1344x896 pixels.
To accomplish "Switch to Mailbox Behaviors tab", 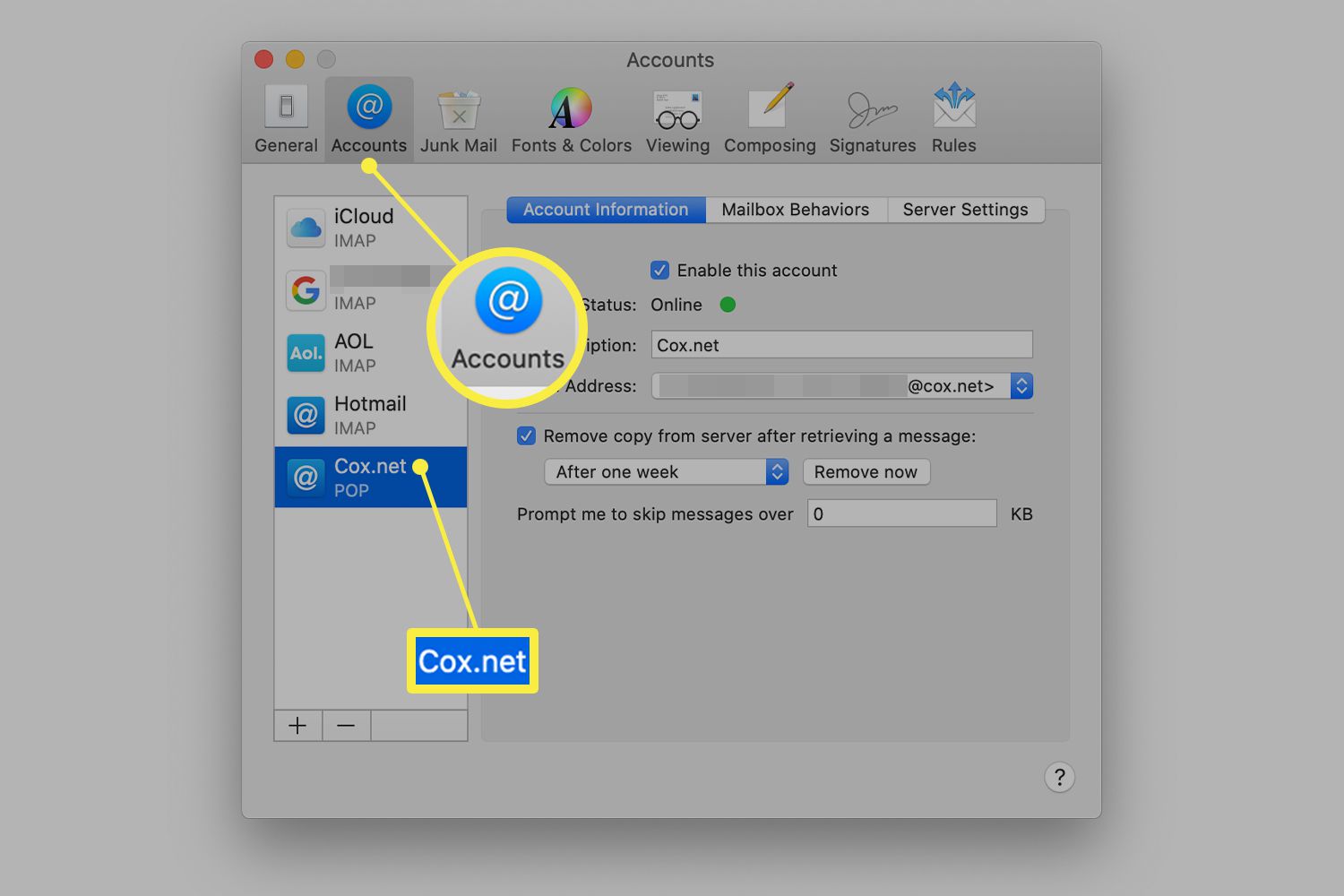I will [796, 210].
